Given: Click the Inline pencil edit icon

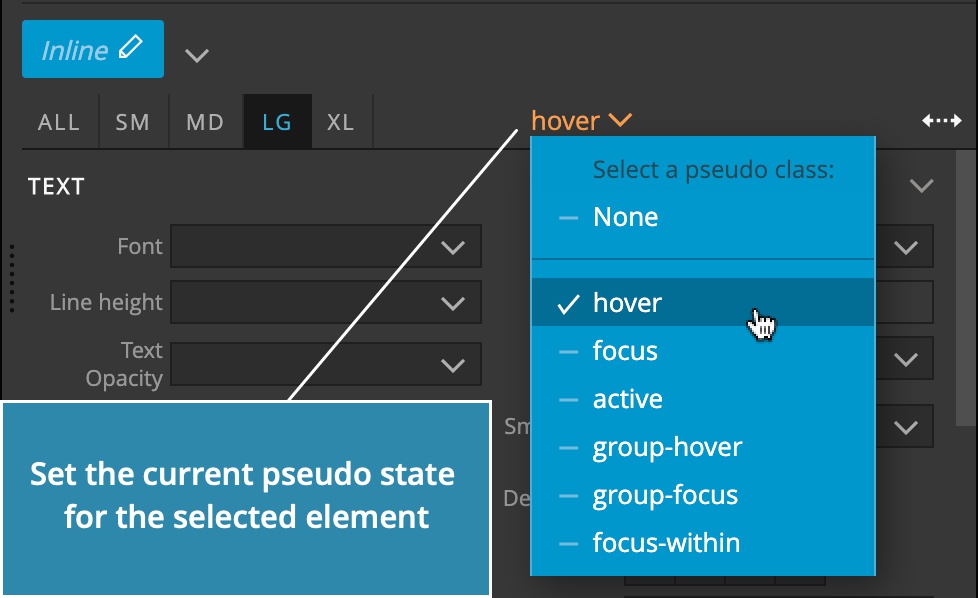Looking at the screenshot, I should coord(130,47).
